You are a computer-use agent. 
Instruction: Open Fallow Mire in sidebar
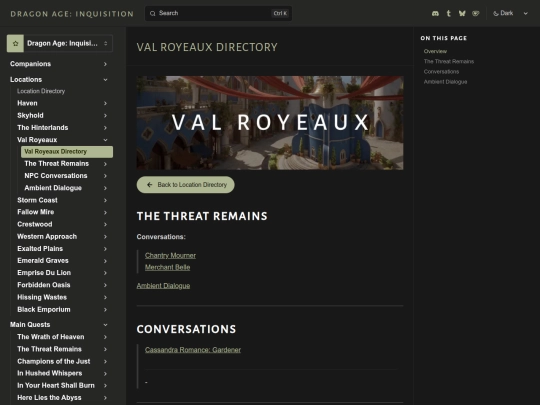point(35,212)
